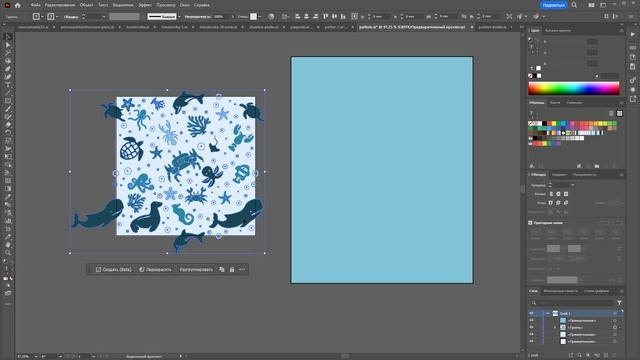Select the Paintbrush tool
Viewport: 640px width, 360px height.
(8, 109)
